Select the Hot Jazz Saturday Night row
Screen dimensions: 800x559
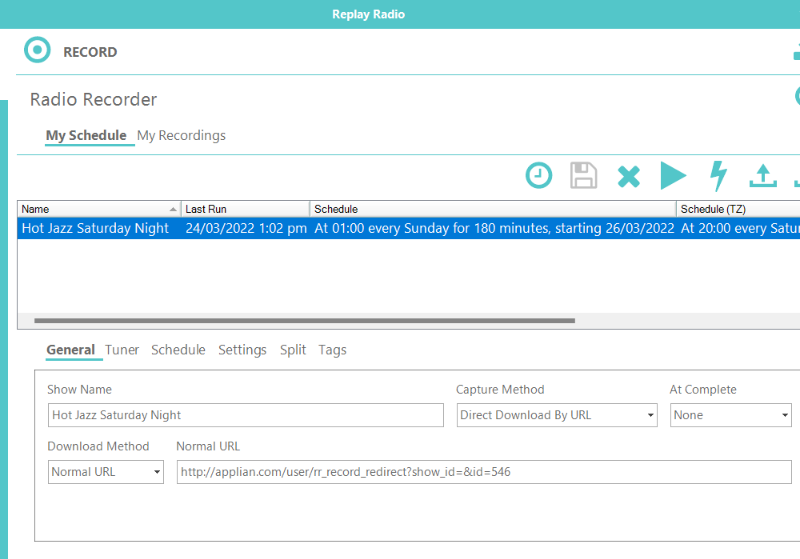pos(409,228)
